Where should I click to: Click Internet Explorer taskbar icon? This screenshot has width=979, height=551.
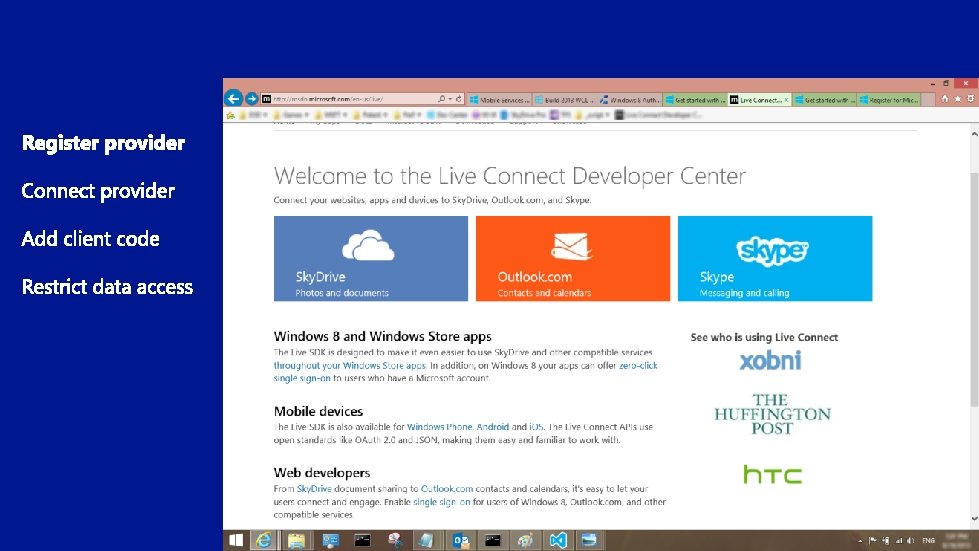(264, 540)
